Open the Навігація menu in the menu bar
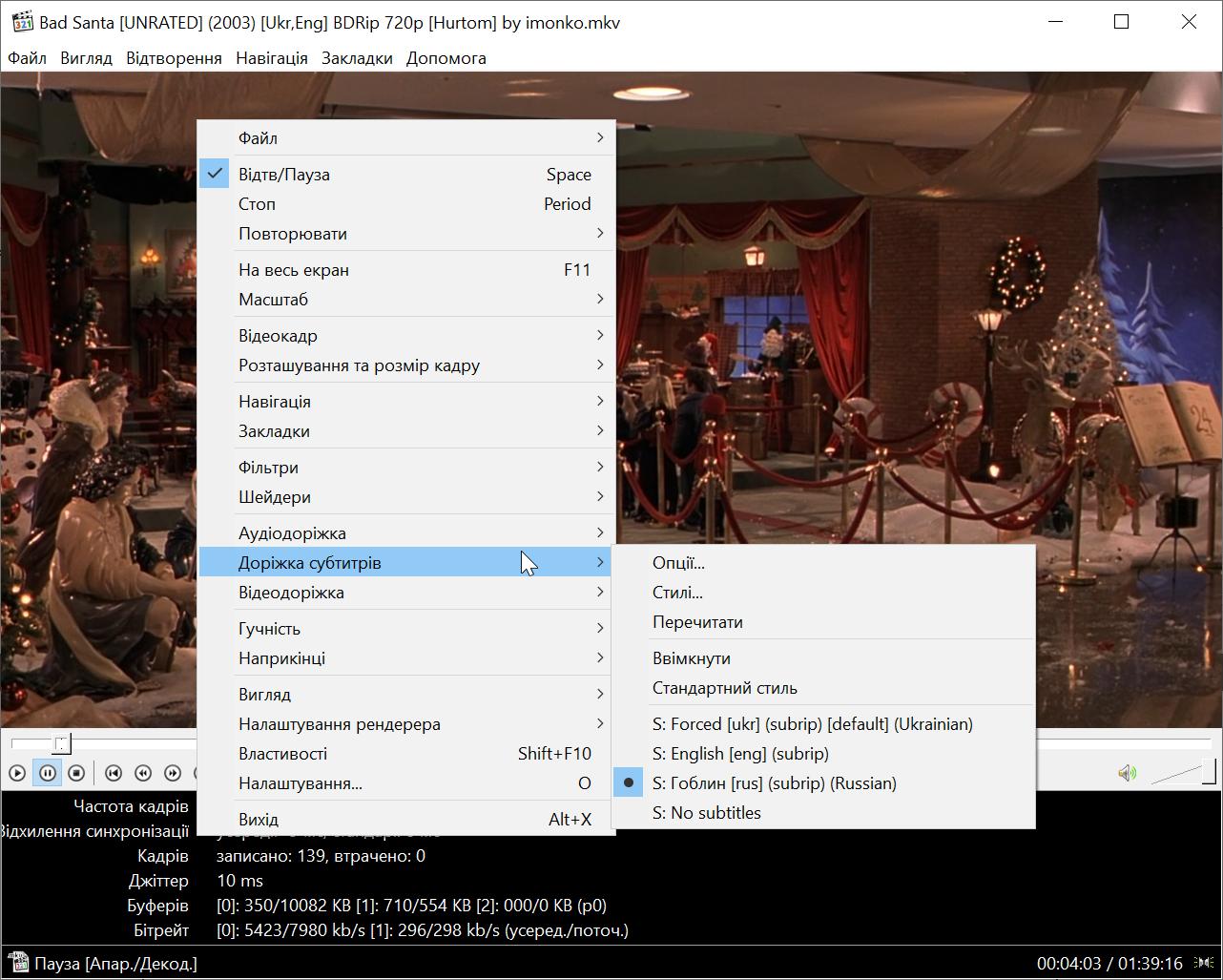This screenshot has height=980, width=1223. [x=272, y=58]
